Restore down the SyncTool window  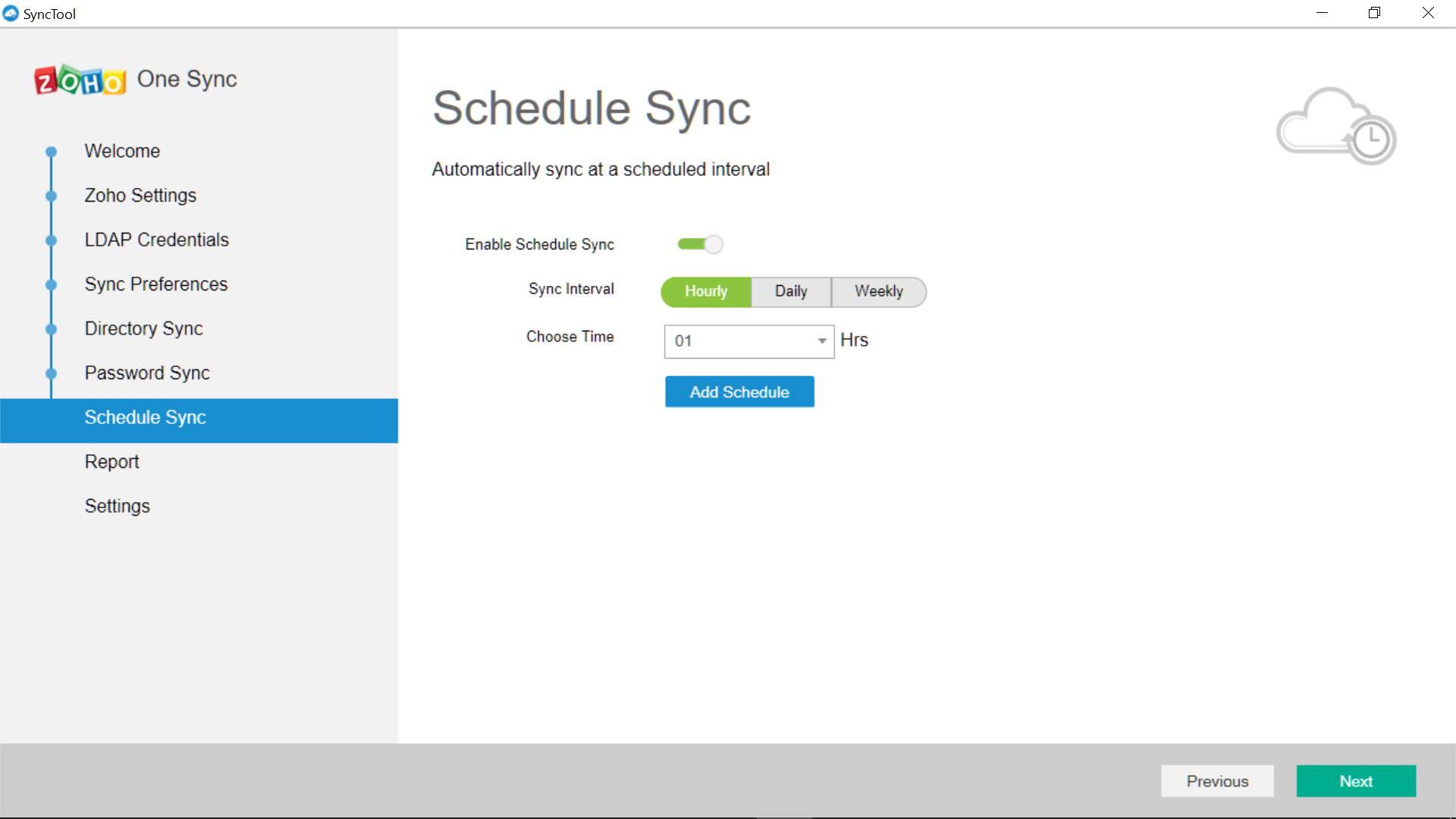1374,13
